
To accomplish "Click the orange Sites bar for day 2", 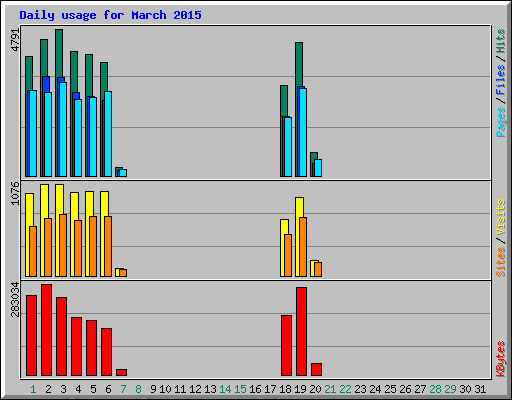I will [48, 247].
